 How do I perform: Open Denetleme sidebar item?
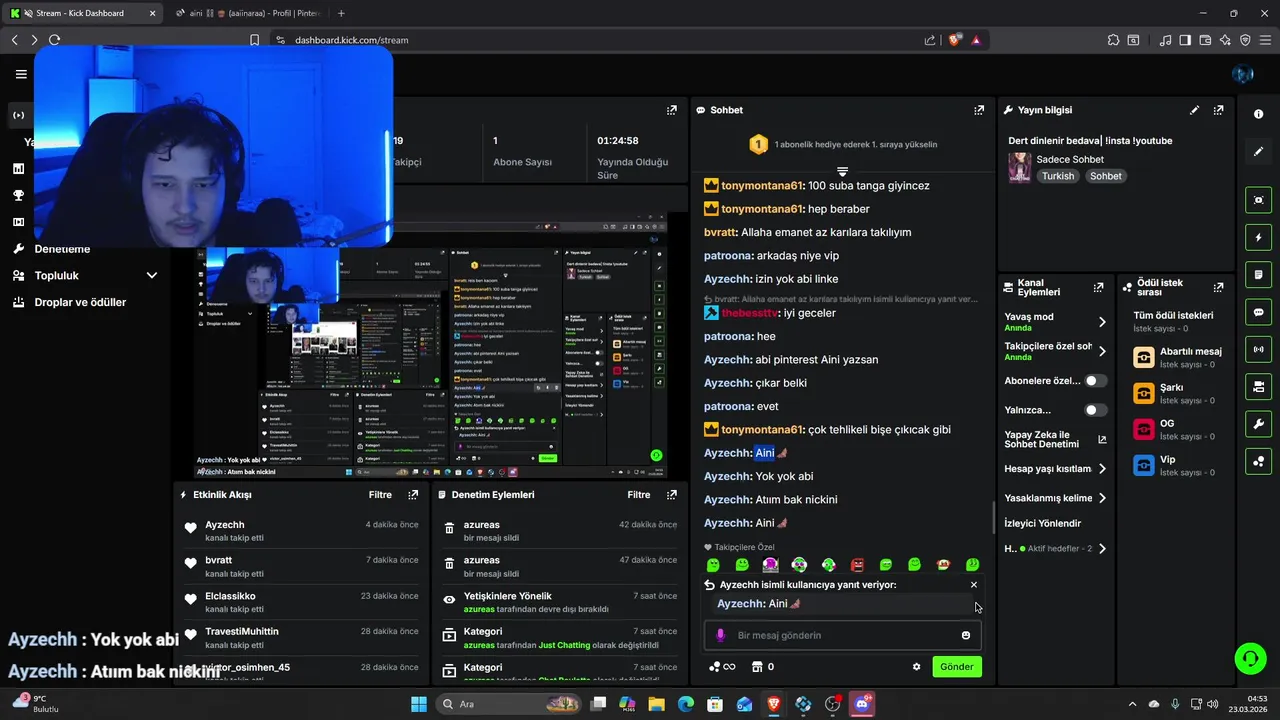(62, 249)
